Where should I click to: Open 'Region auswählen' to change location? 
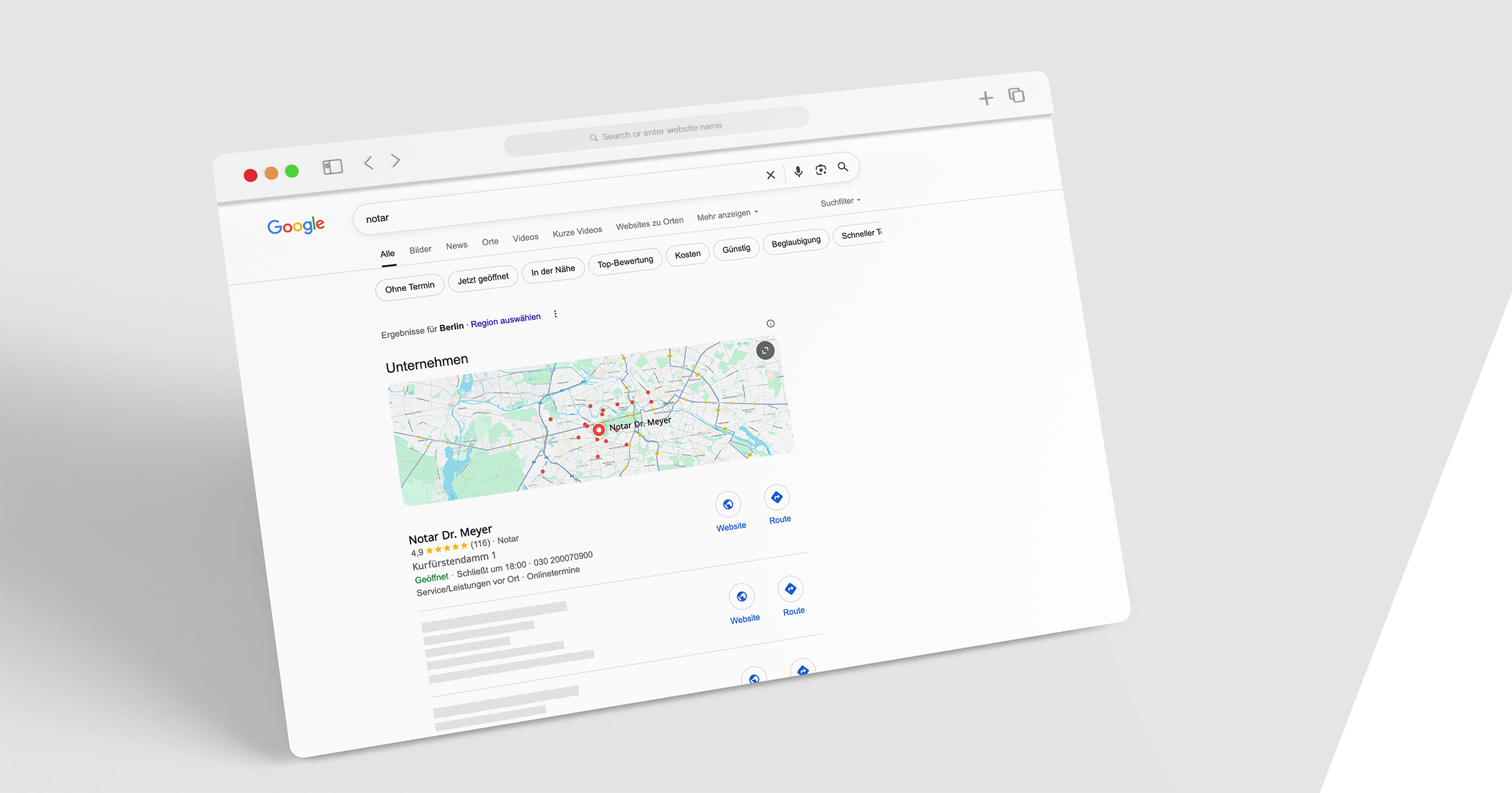[505, 316]
